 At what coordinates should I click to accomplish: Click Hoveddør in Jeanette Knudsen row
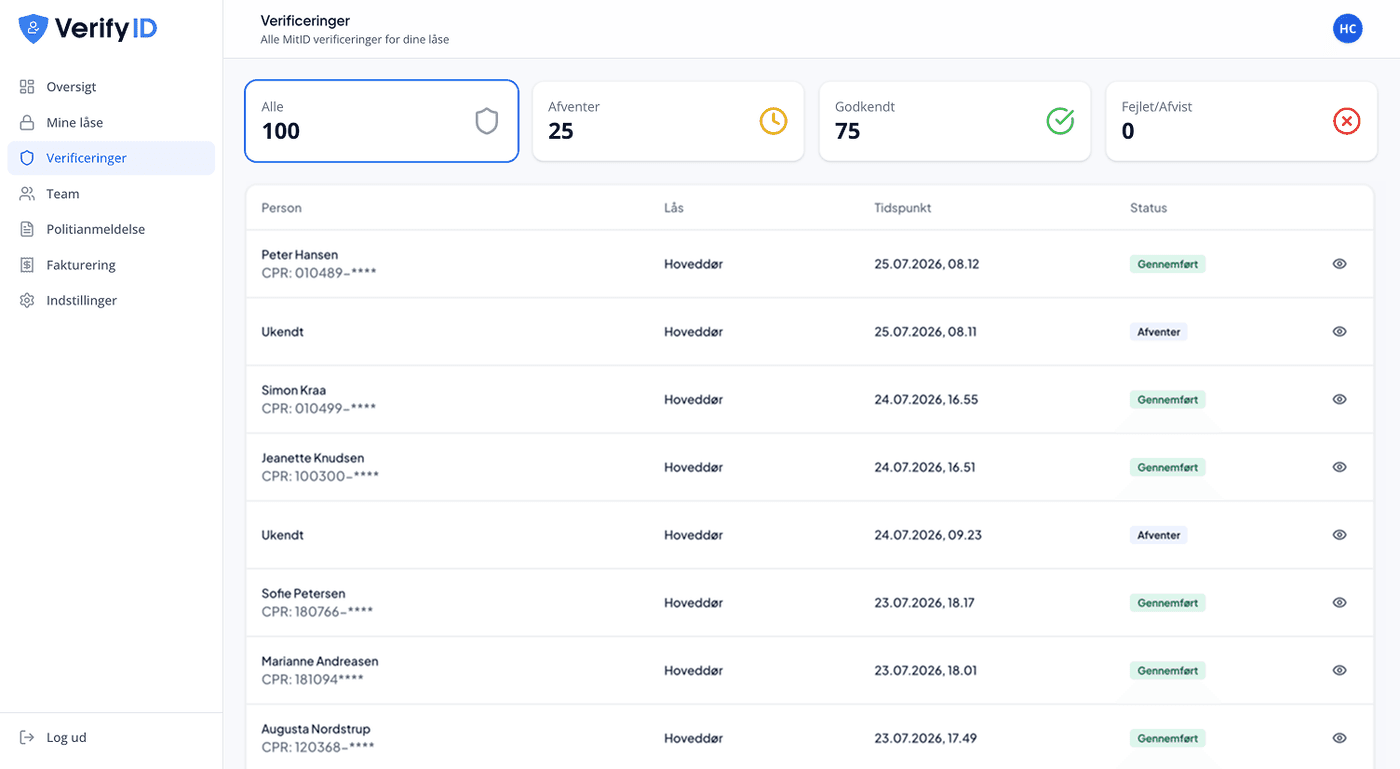pos(693,467)
